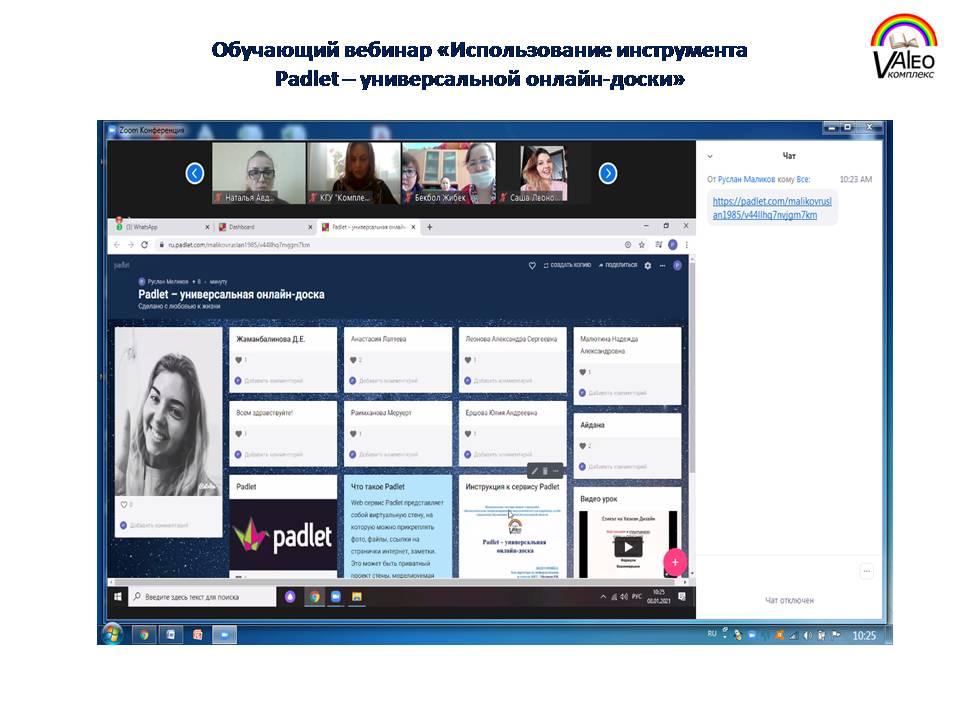Select Наталья participant video thumbnail
The image size is (960, 720).
click(258, 173)
